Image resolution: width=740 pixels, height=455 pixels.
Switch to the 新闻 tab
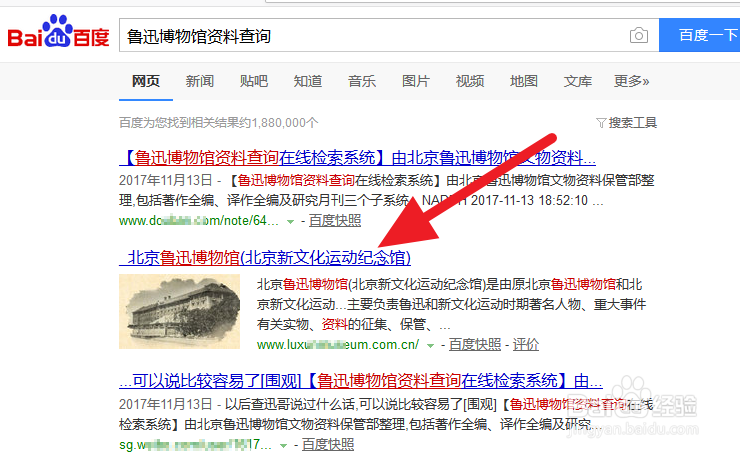200,81
